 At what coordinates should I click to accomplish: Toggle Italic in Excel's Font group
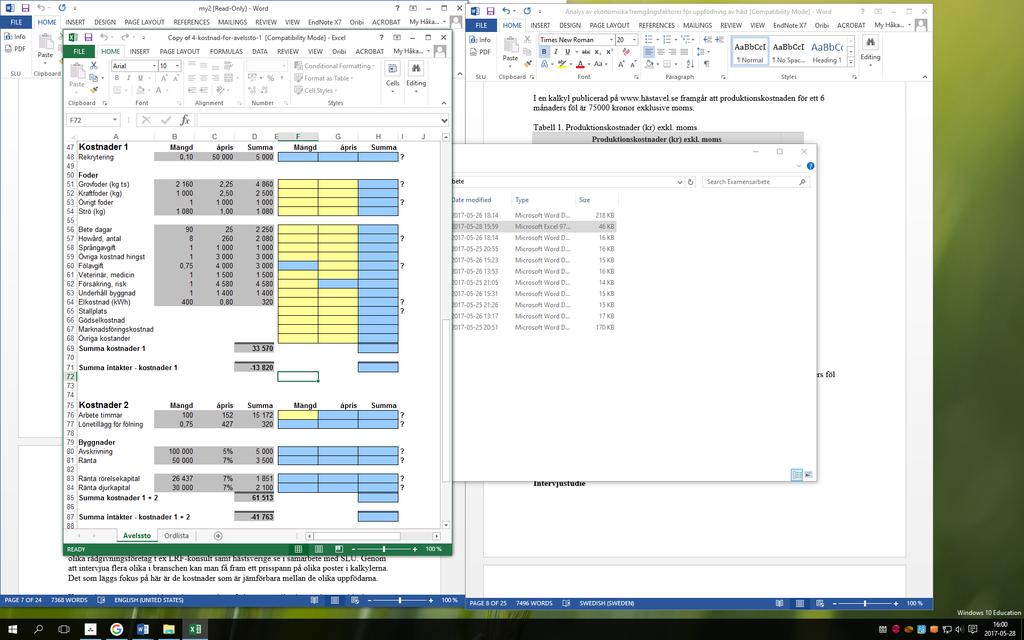coord(128,78)
